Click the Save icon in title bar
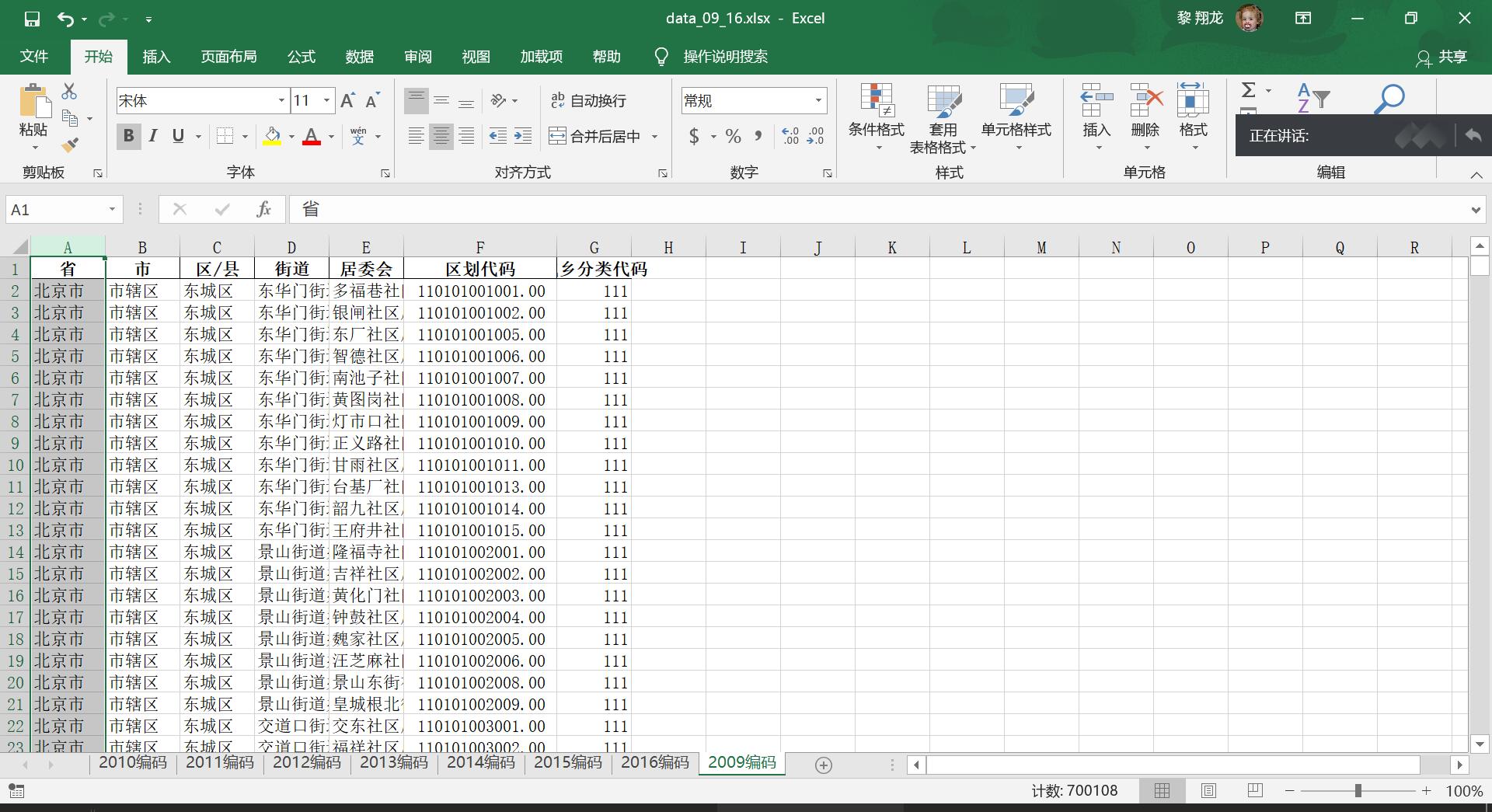The image size is (1492, 812). (x=32, y=19)
